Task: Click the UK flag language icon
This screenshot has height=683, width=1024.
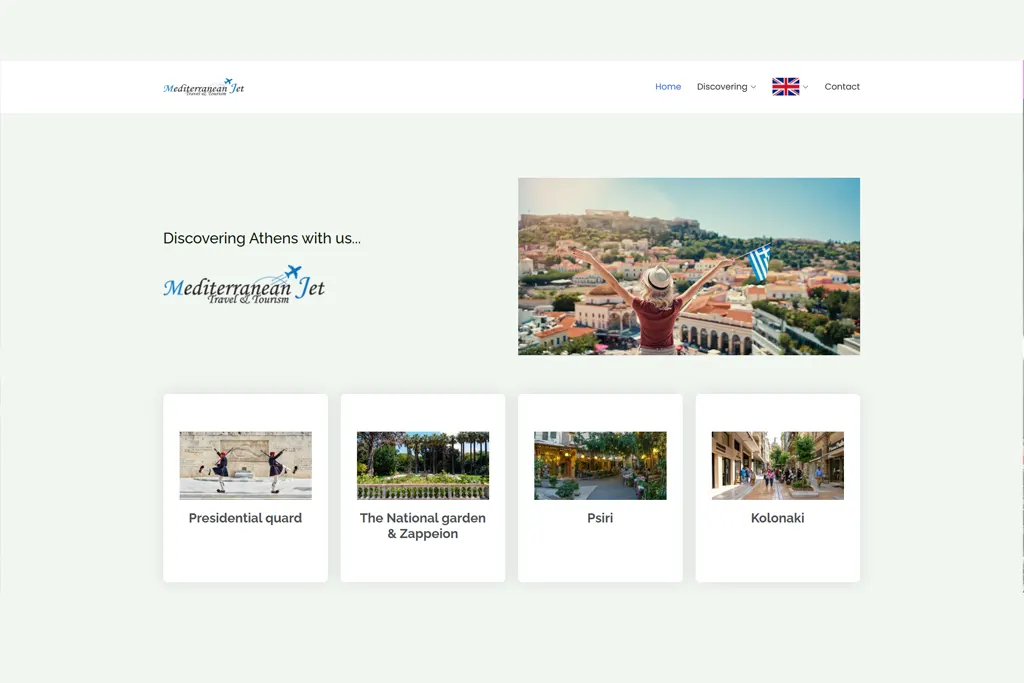Action: click(x=785, y=87)
